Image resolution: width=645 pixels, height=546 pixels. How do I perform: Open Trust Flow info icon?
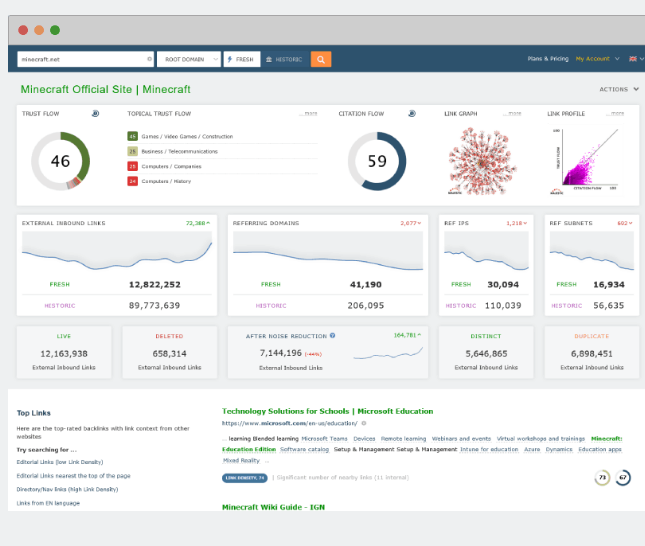pos(95,113)
